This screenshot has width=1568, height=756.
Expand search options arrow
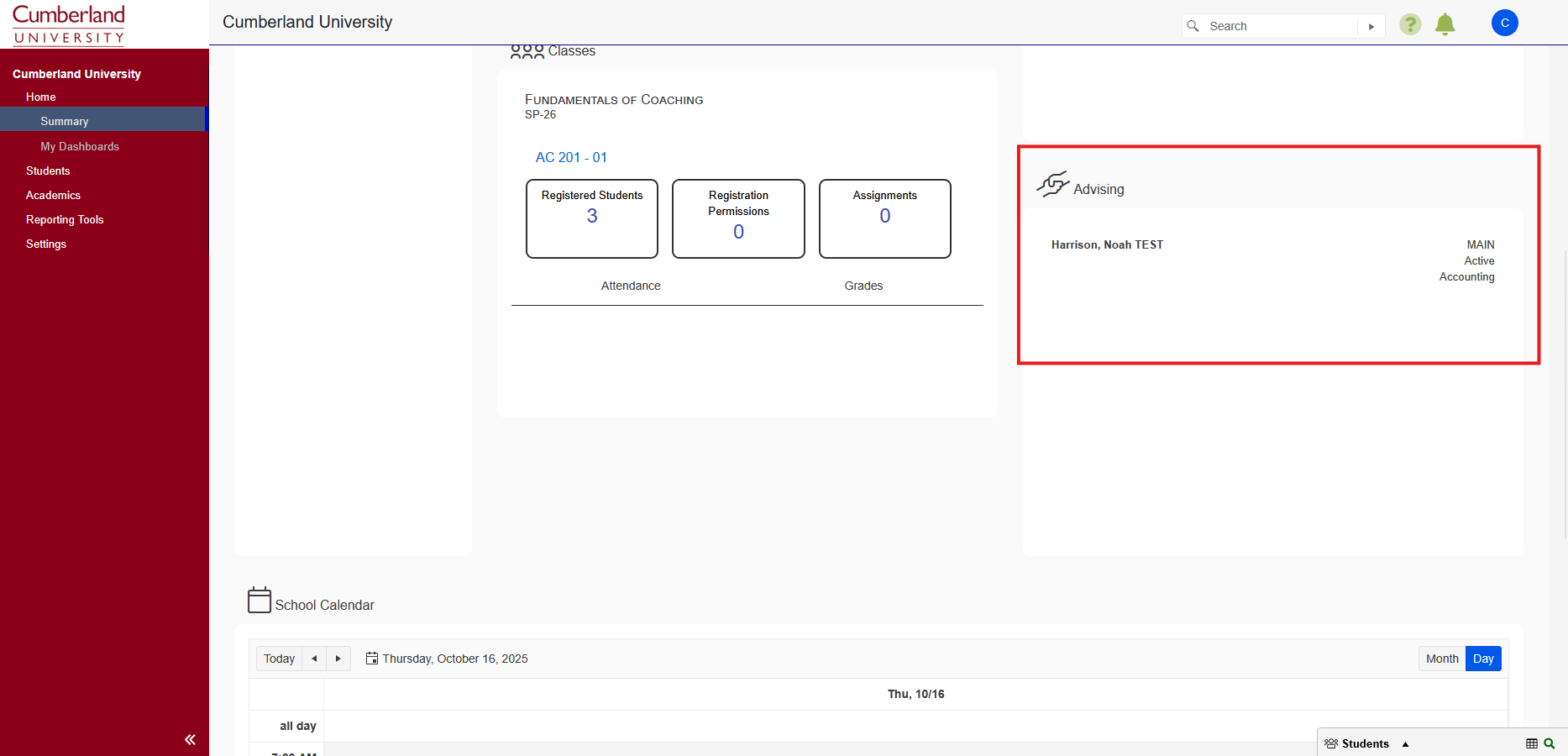tap(1371, 26)
